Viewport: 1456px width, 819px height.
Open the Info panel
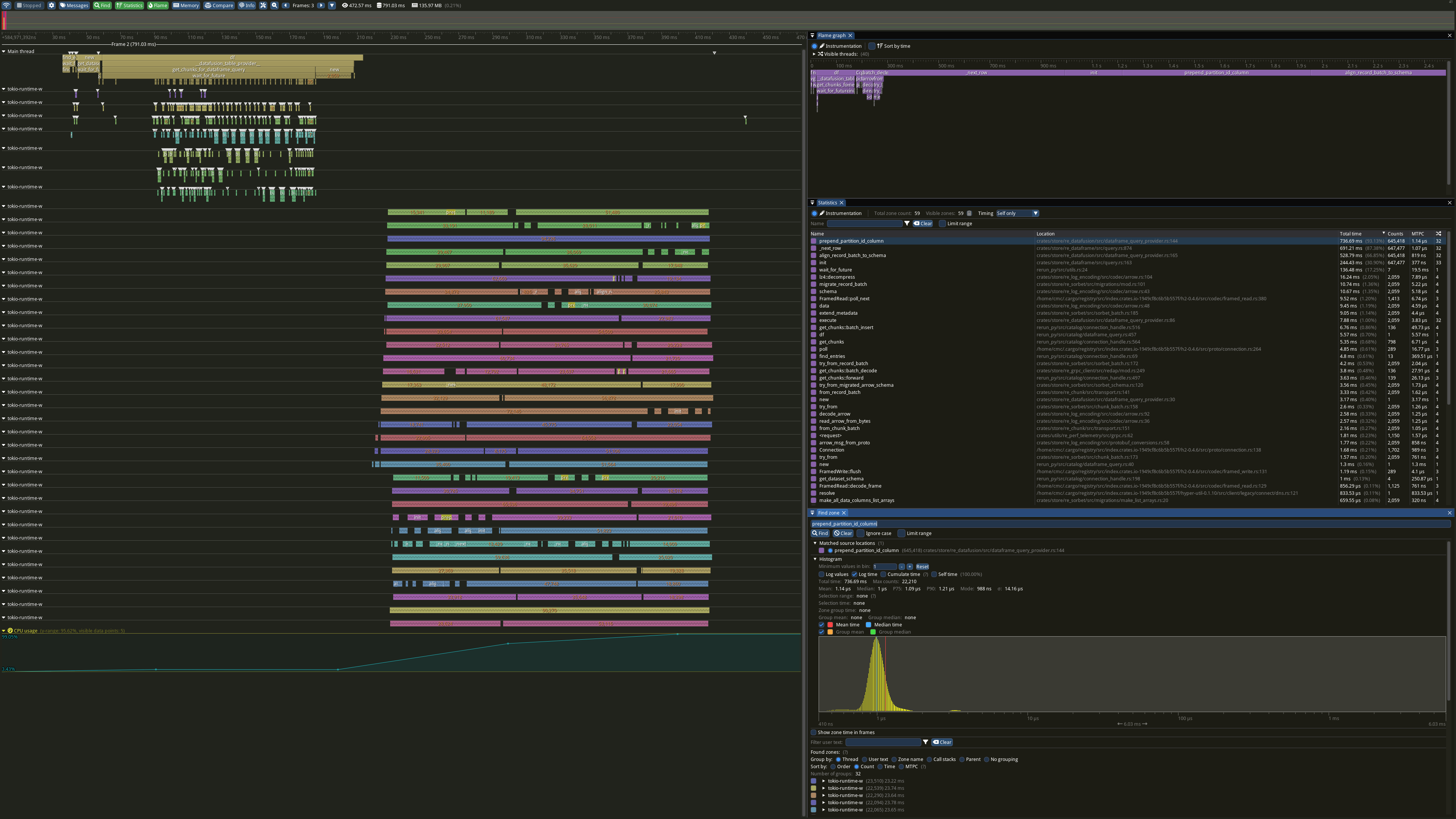coord(247,5)
